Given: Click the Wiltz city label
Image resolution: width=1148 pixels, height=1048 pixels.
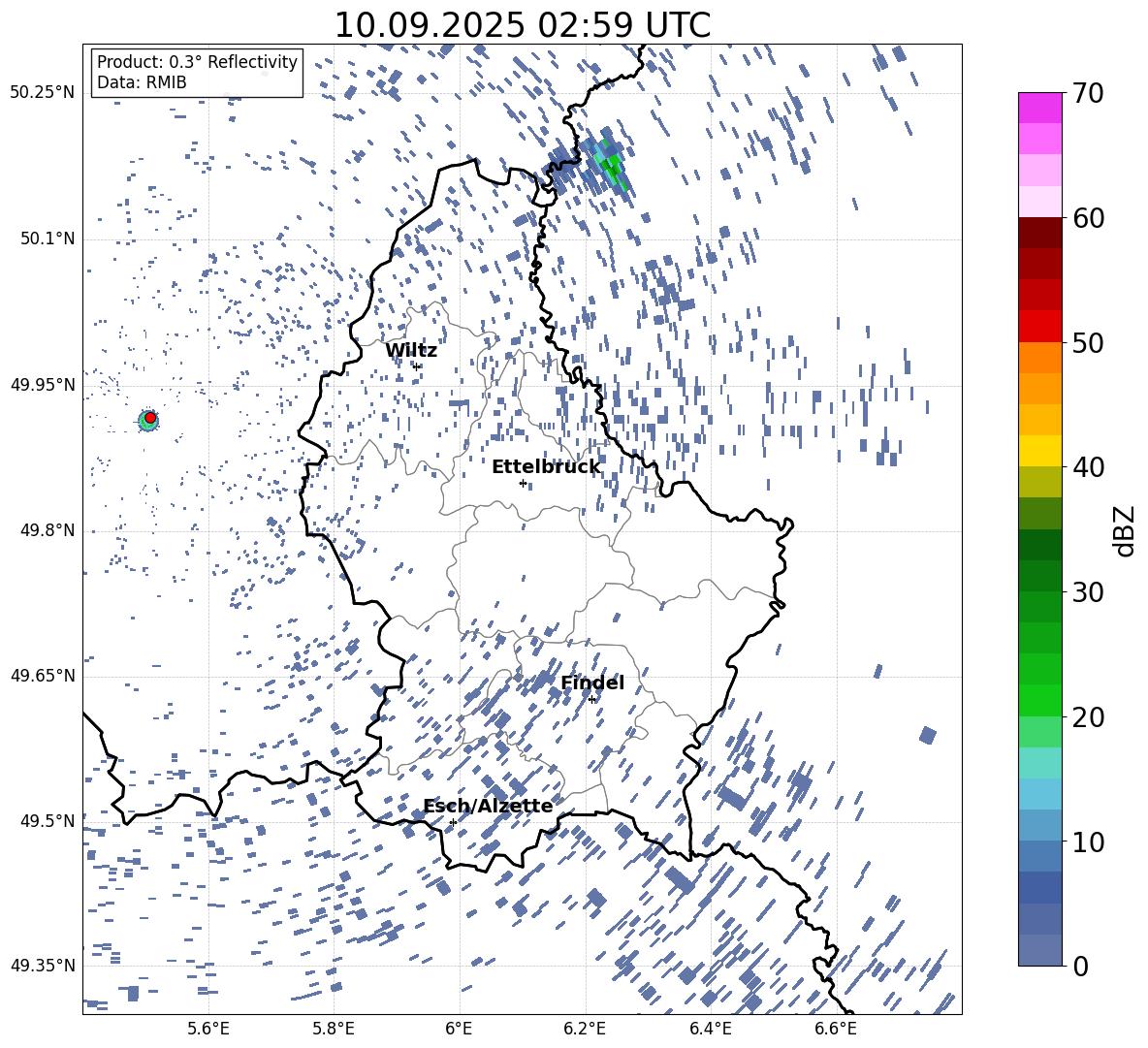Looking at the screenshot, I should pyautogui.click(x=411, y=351).
